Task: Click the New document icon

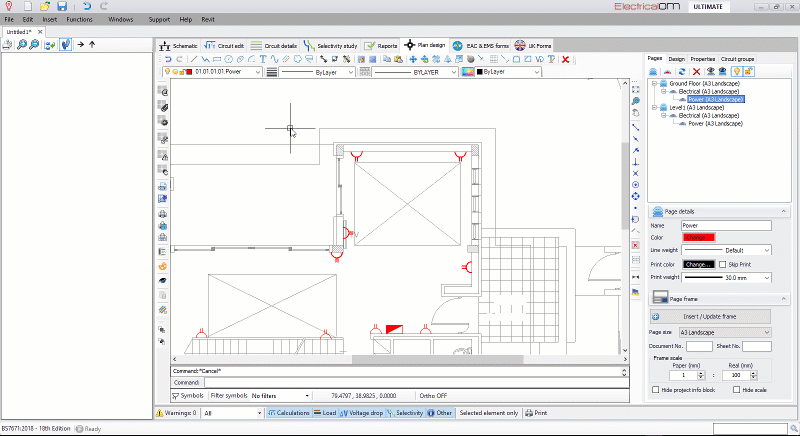Action: pyautogui.click(x=28, y=6)
